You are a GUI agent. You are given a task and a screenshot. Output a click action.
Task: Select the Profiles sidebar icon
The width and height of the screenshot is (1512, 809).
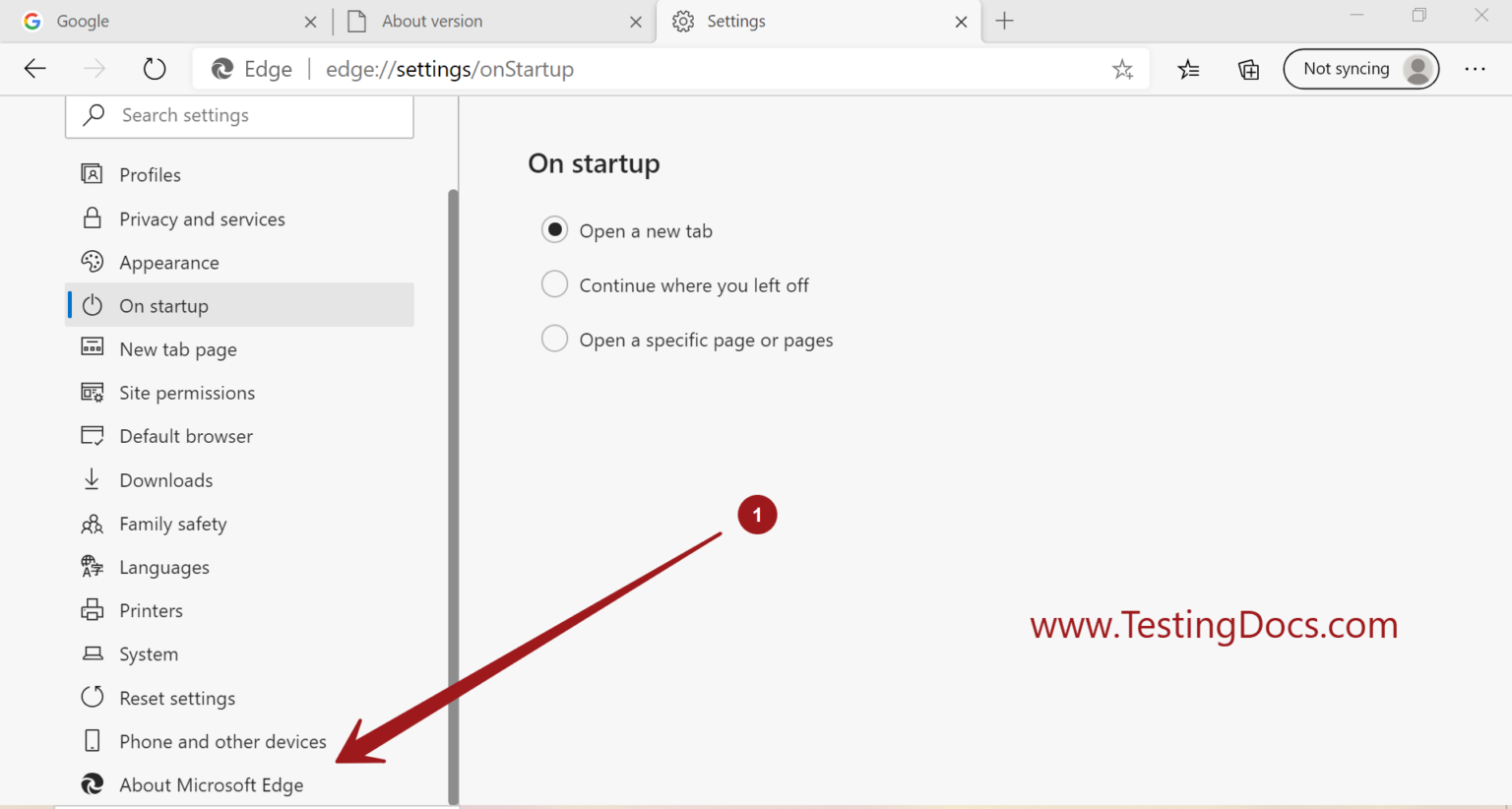[93, 174]
